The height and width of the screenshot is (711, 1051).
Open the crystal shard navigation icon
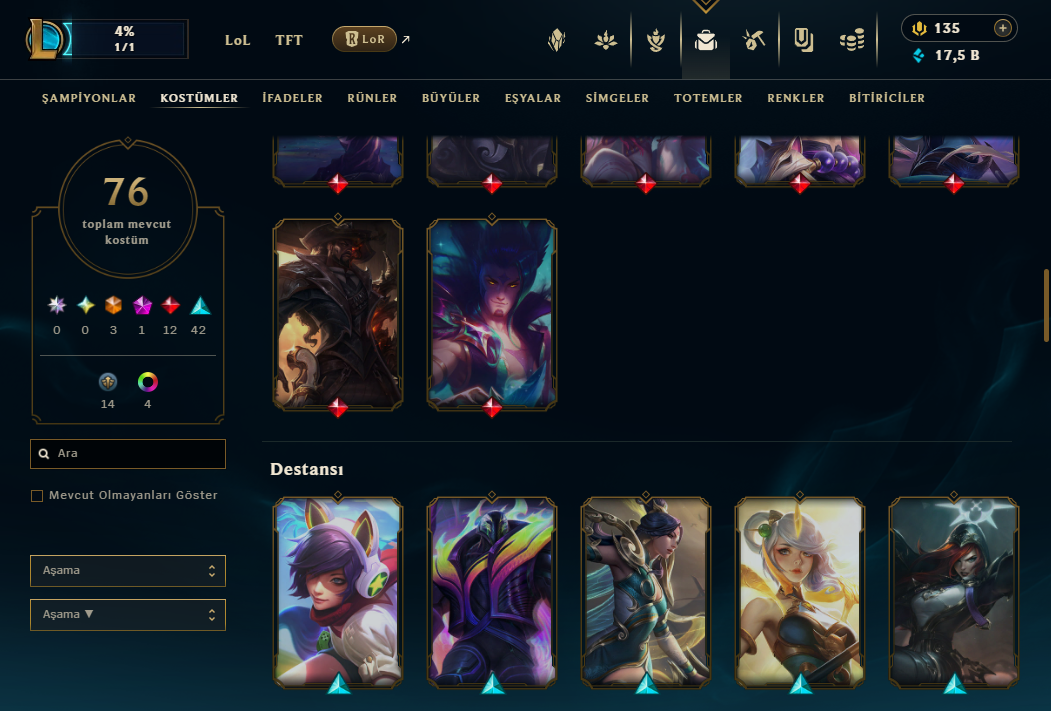[556, 41]
